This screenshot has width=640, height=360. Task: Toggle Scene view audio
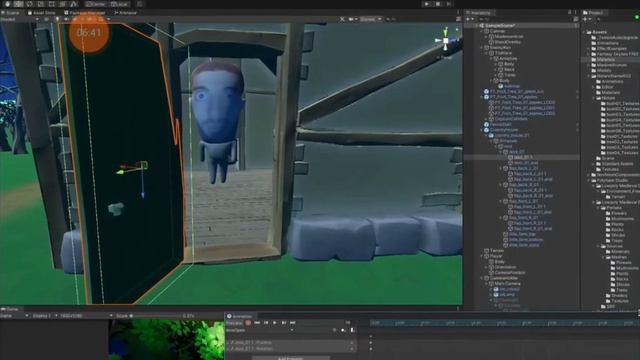tap(66, 19)
